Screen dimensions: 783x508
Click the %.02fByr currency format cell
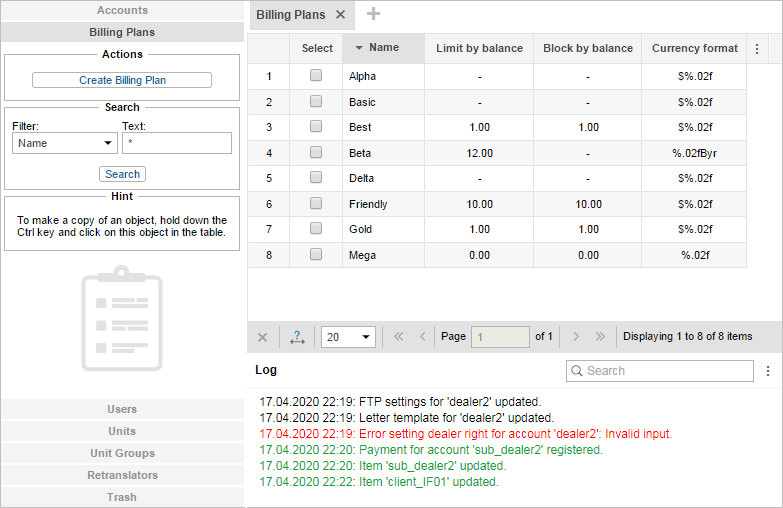pyautogui.click(x=695, y=153)
